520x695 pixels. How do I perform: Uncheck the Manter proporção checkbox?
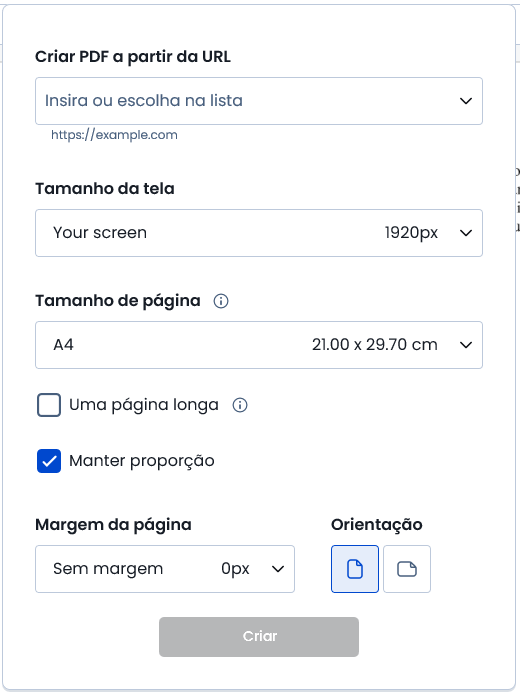(49, 461)
